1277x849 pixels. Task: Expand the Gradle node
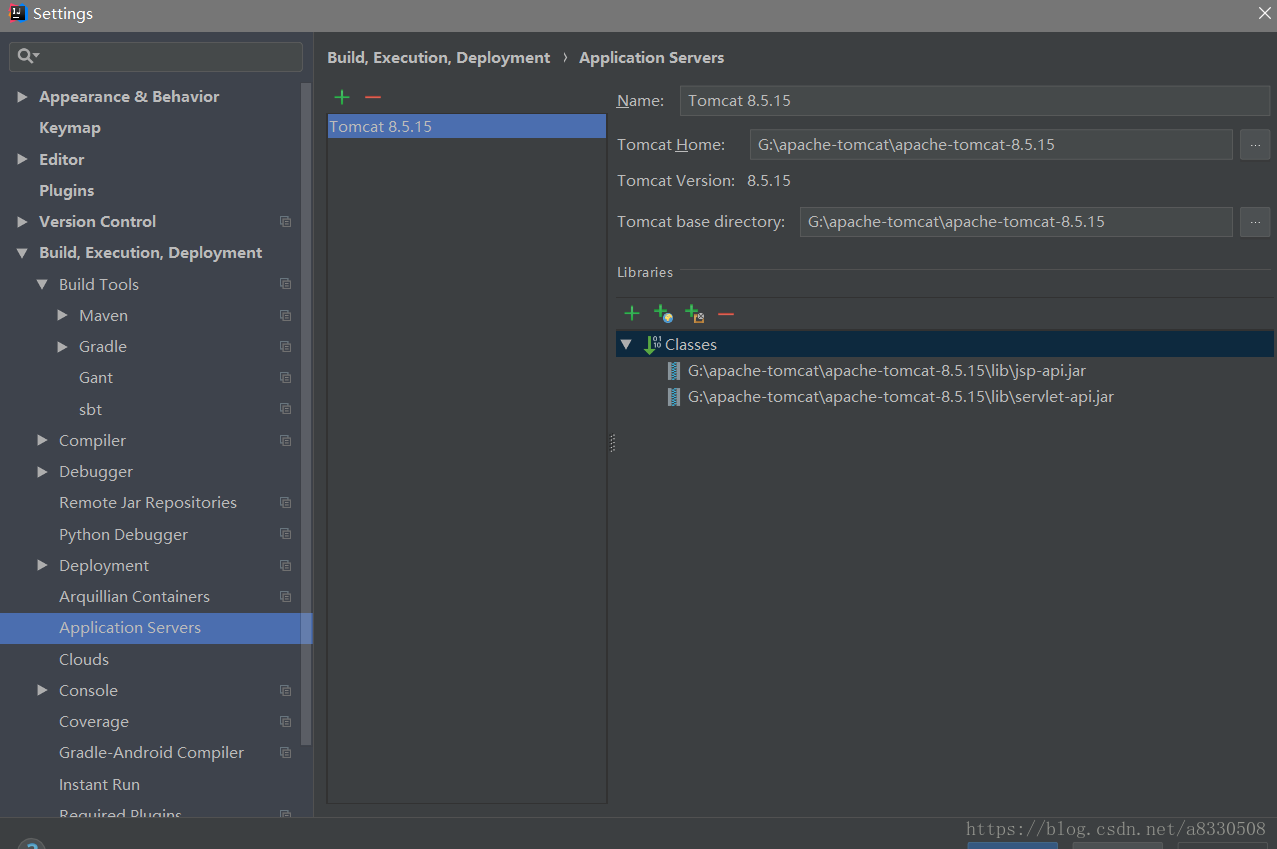(x=62, y=346)
